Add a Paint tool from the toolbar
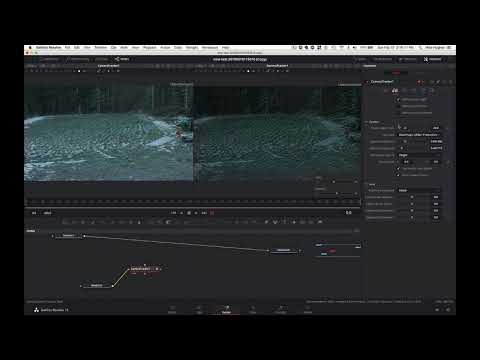The height and width of the screenshot is (360, 480). pyautogui.click(x=93, y=222)
